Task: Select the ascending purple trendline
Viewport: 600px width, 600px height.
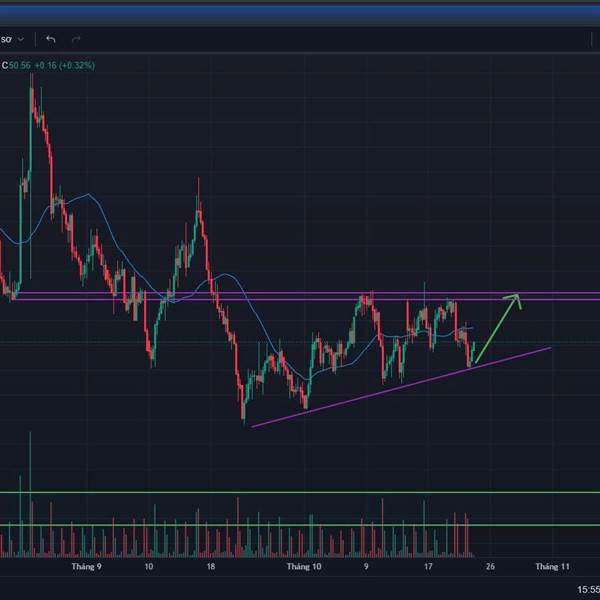Action: [x=400, y=388]
